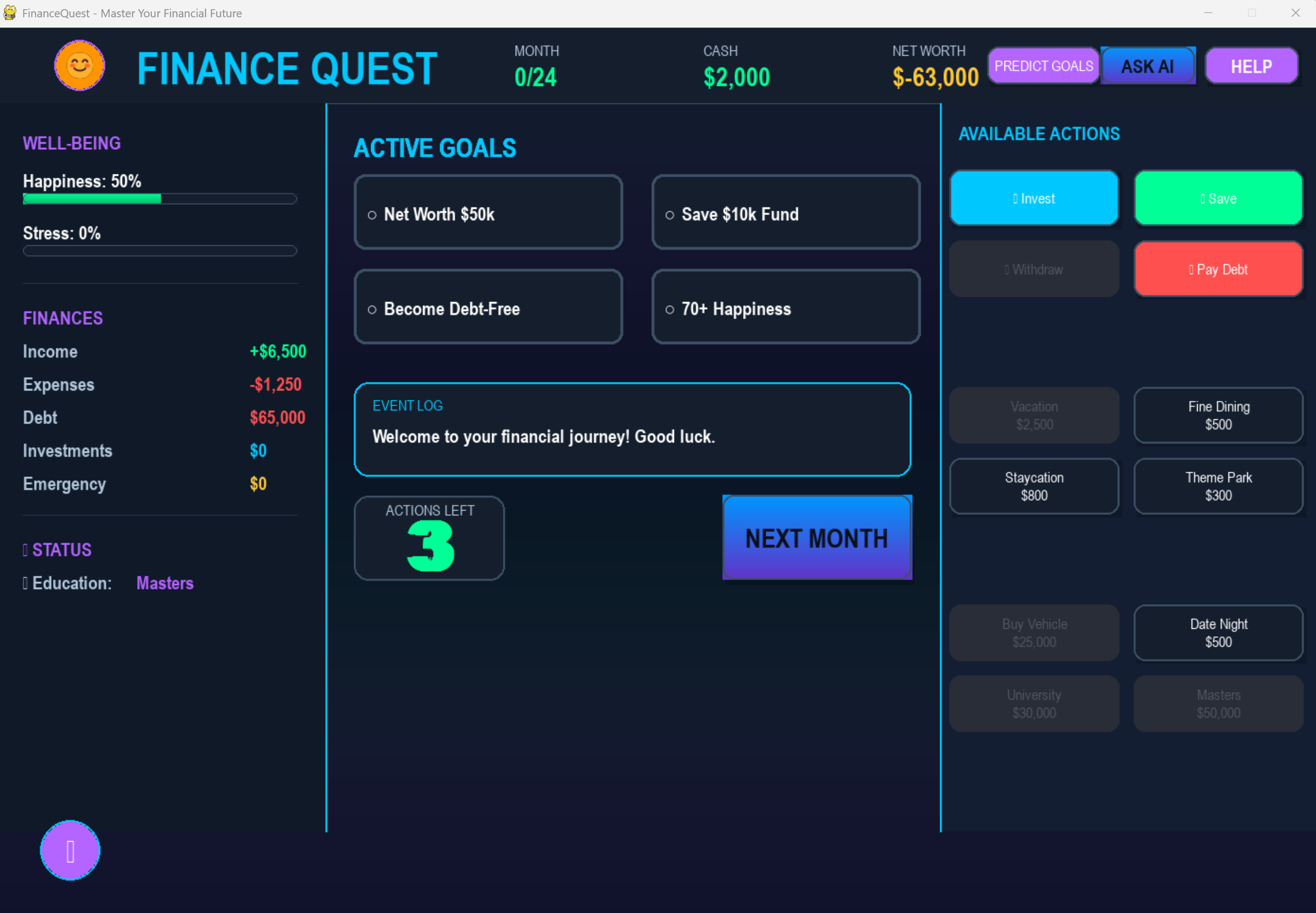Click the 70+ Happiness goal card
The width and height of the screenshot is (1316, 913).
pos(785,307)
